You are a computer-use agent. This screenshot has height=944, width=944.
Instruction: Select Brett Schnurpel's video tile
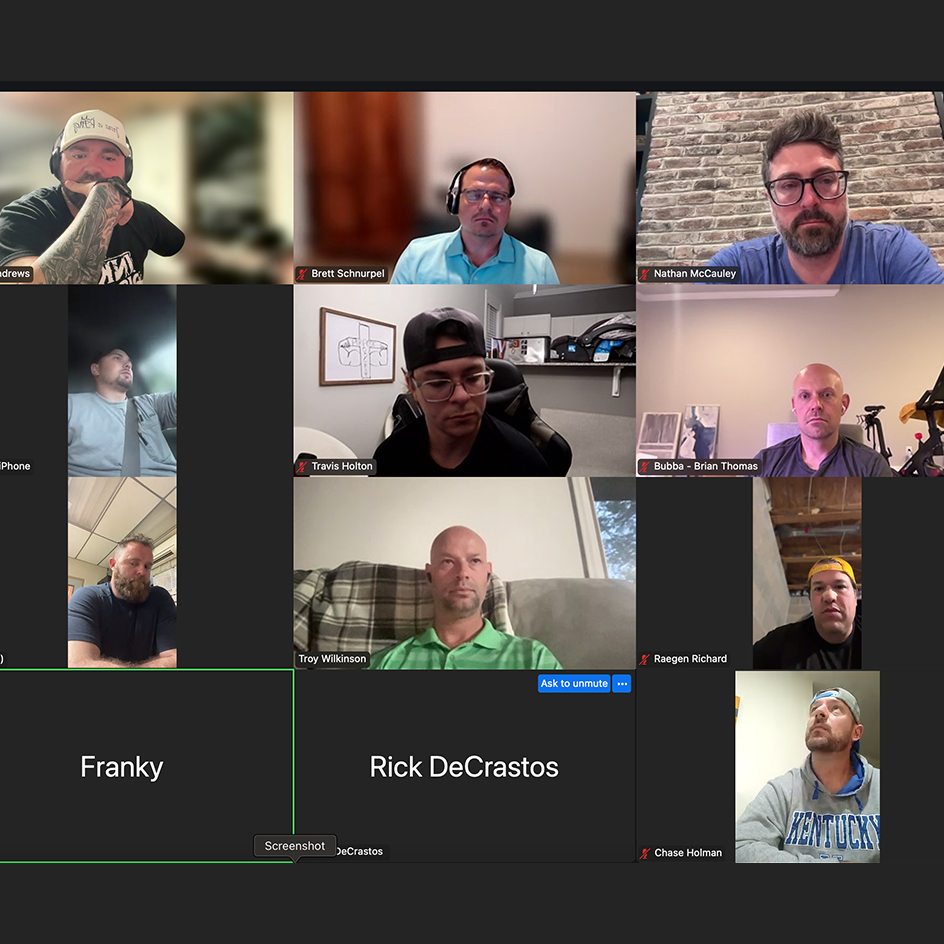click(465, 188)
